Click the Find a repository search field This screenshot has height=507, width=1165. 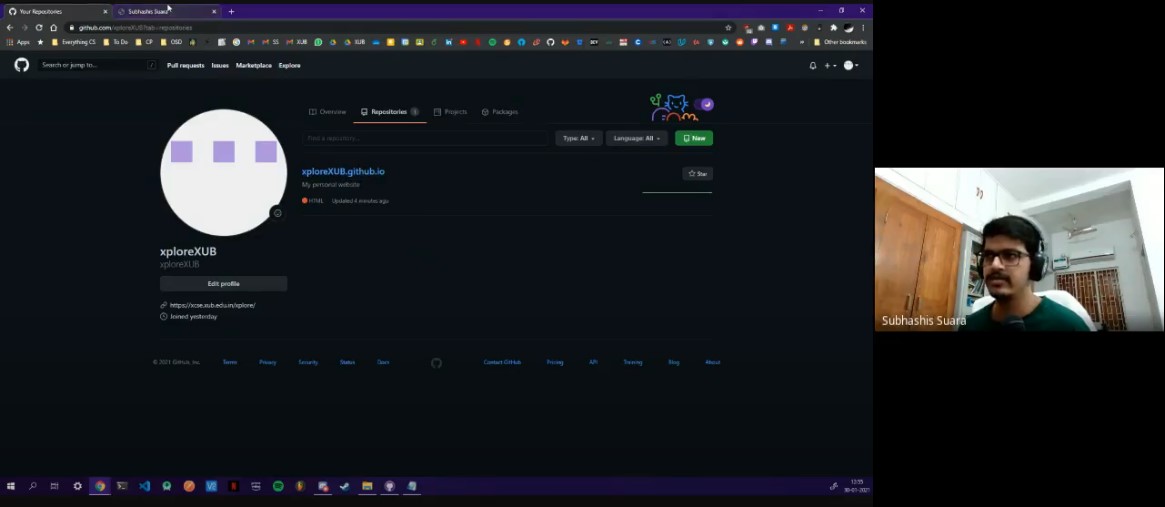(427, 138)
